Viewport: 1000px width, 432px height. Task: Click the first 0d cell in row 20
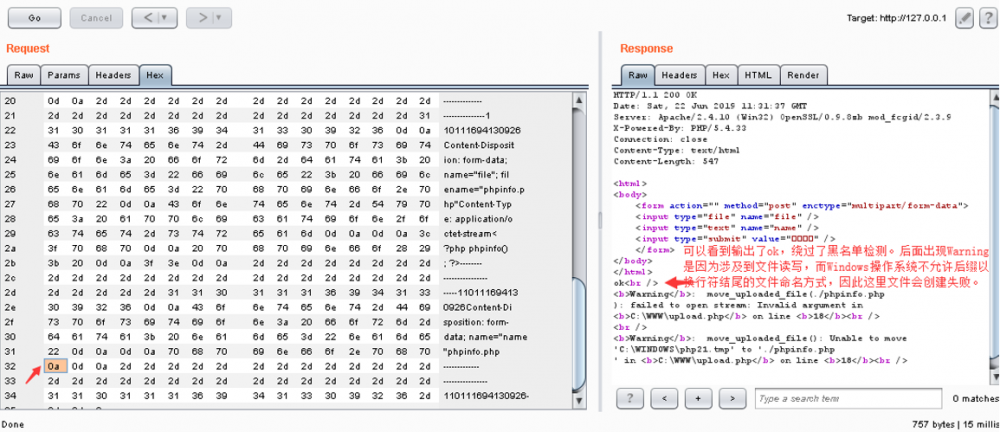coord(53,101)
